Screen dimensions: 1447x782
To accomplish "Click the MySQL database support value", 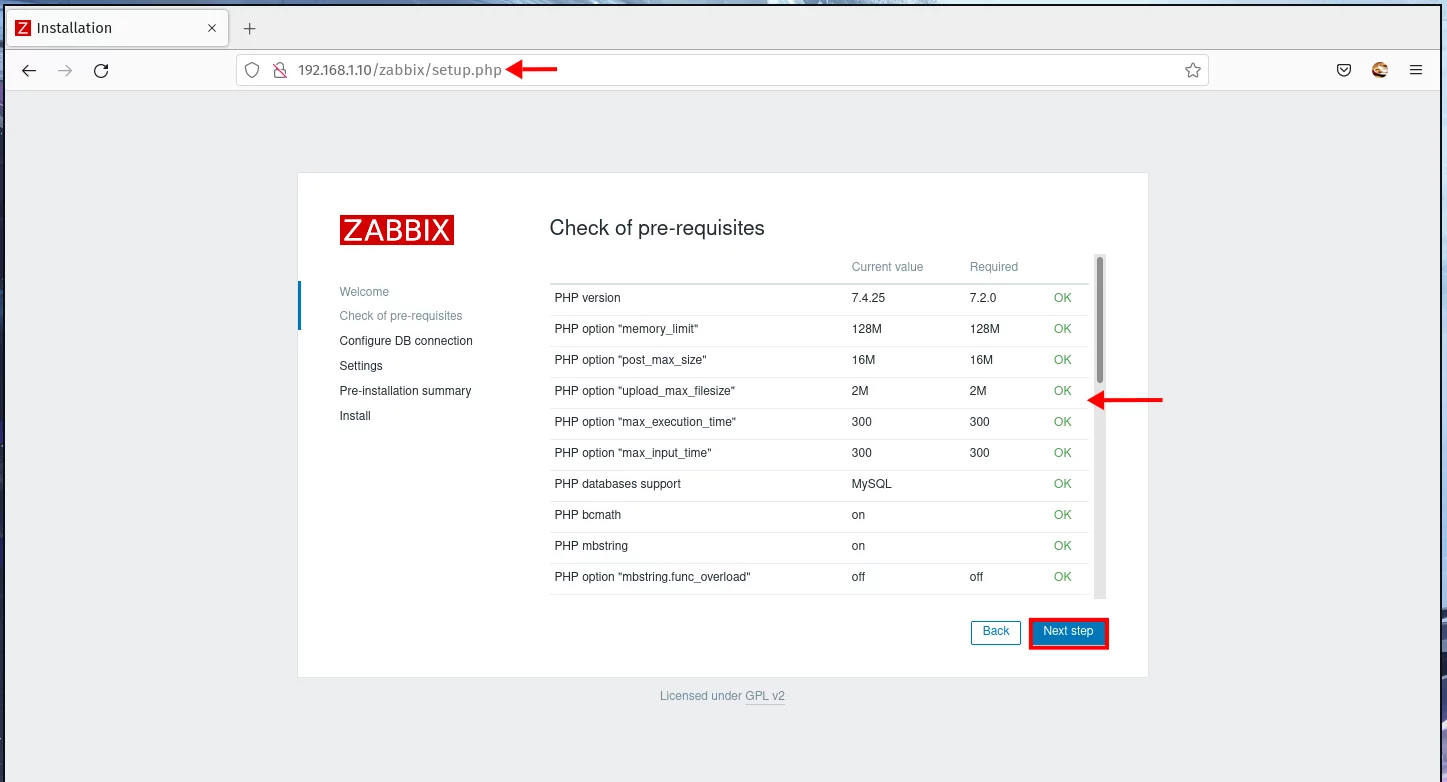I will tap(871, 484).
